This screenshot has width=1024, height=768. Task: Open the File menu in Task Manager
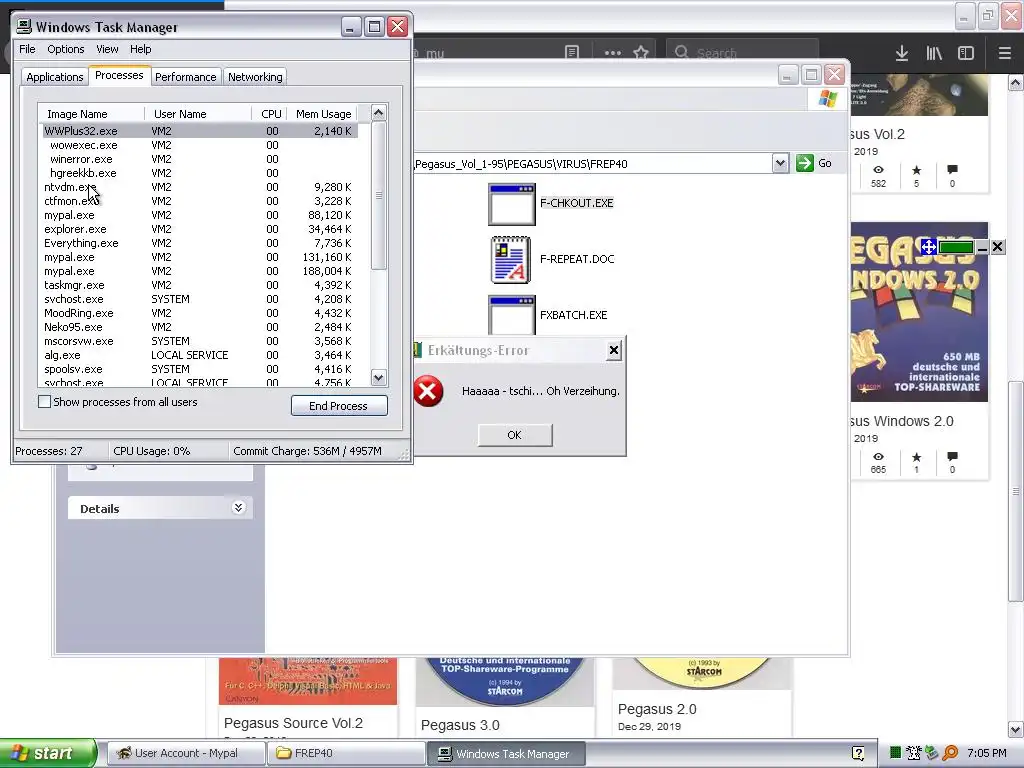point(27,49)
